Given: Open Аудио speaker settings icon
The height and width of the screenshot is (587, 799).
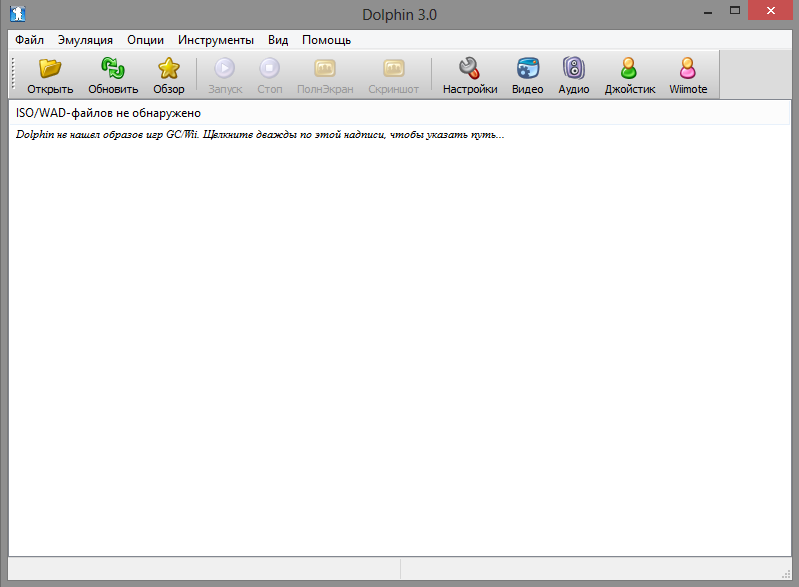Looking at the screenshot, I should (574, 68).
